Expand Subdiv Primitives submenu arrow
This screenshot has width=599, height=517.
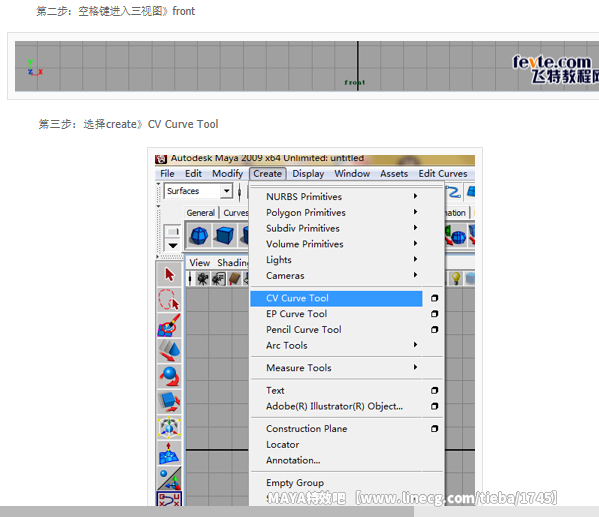click(x=416, y=228)
